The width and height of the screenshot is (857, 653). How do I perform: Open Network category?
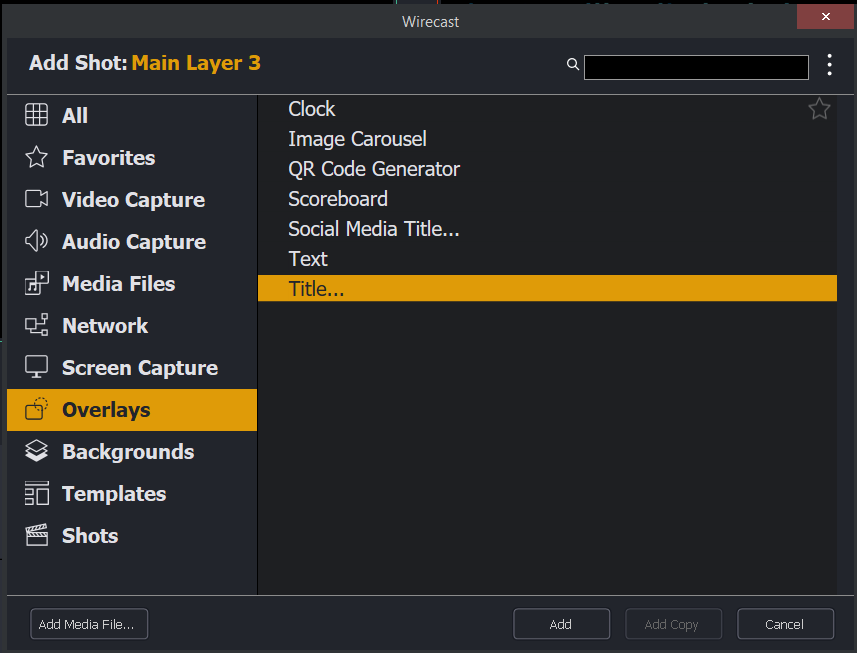(x=105, y=326)
